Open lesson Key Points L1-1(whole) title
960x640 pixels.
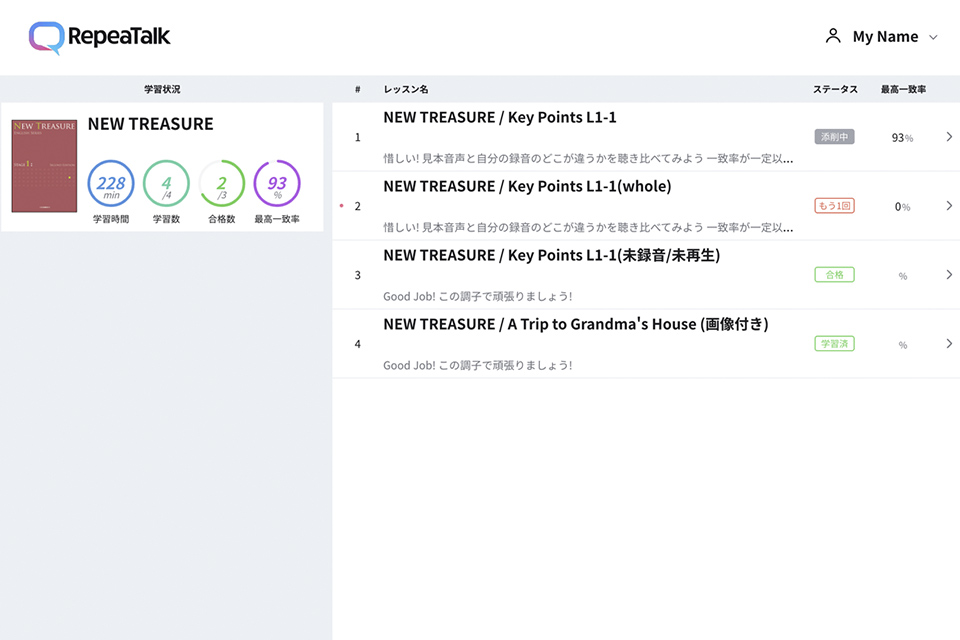(x=527, y=186)
